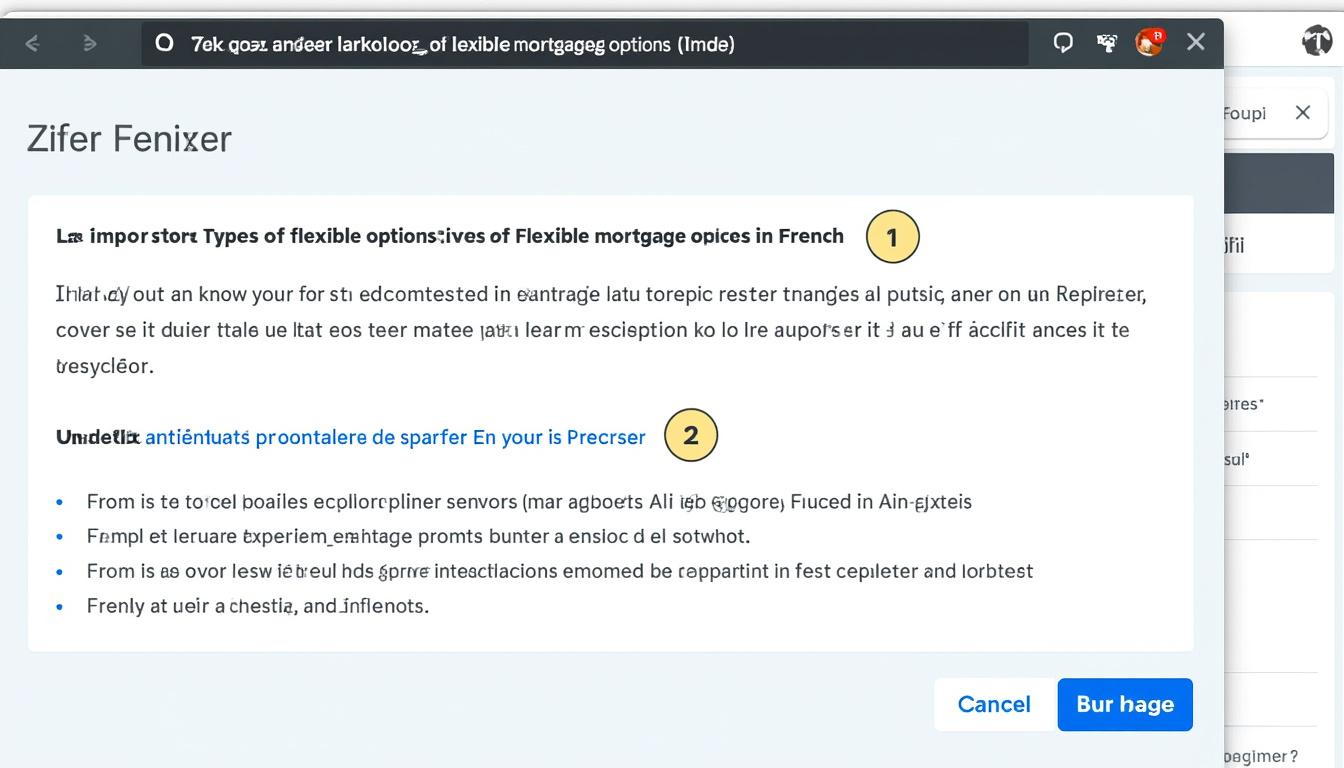Click the yellow step 2 marker
The width and height of the screenshot is (1344, 768).
[x=690, y=436]
